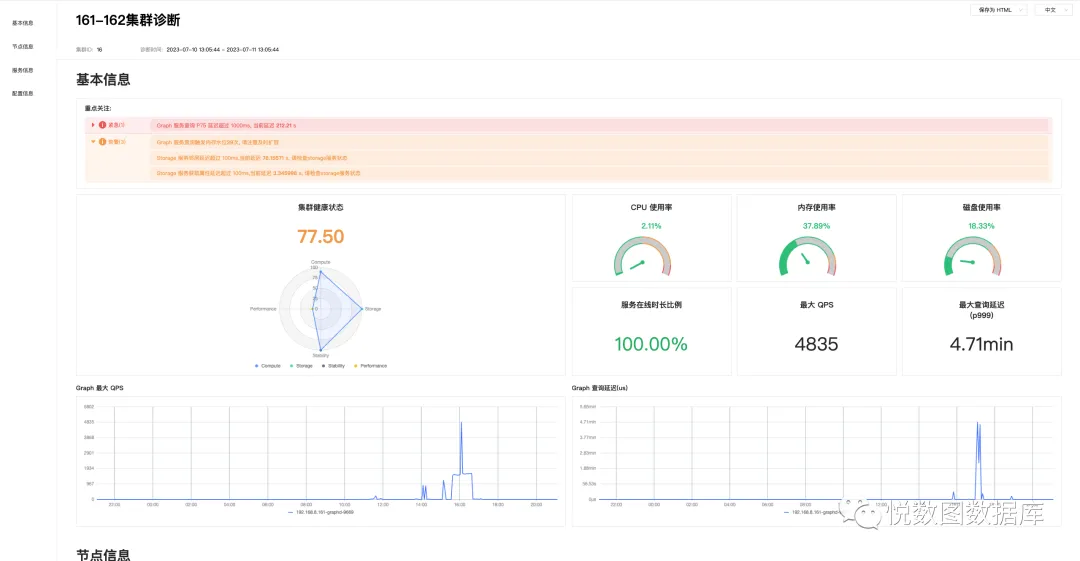Click the 磁盘使用率 gauge

click(x=973, y=256)
